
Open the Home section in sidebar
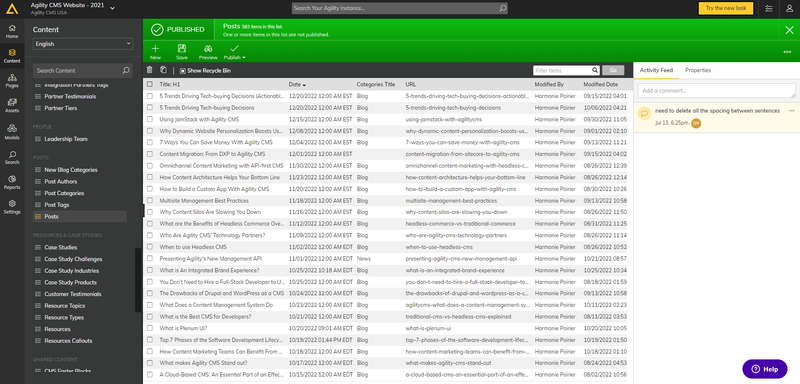[x=12, y=31]
